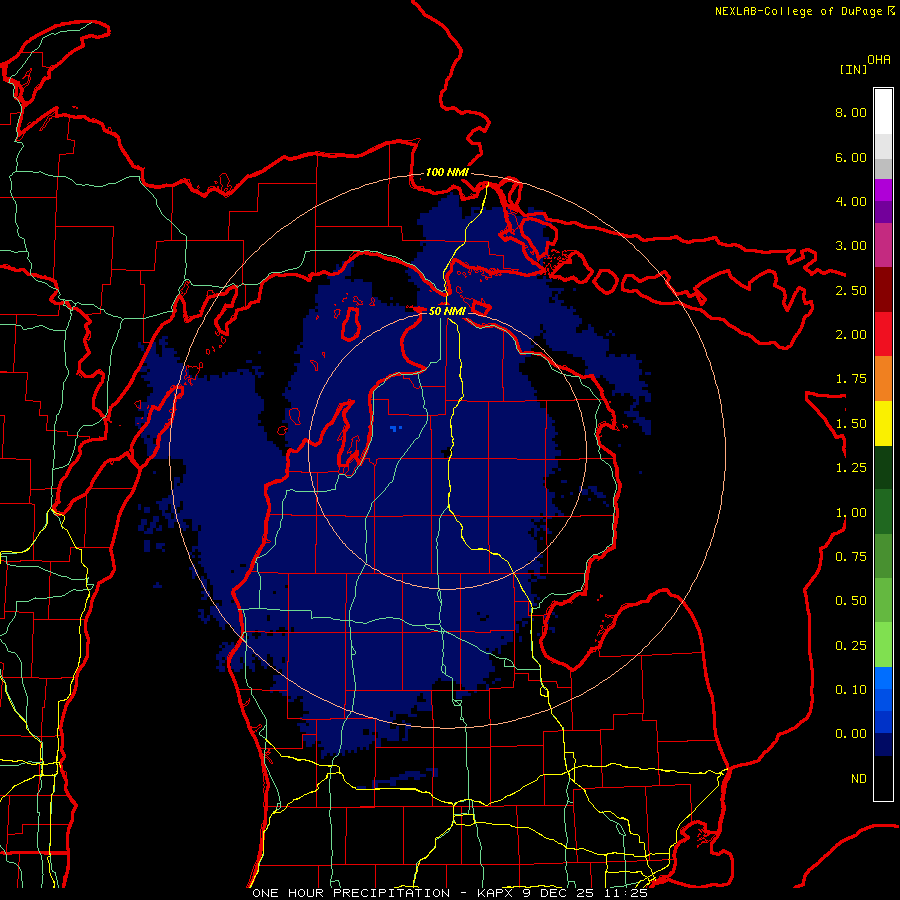Click the 2.00 legend value
This screenshot has height=900, width=900.
(851, 335)
